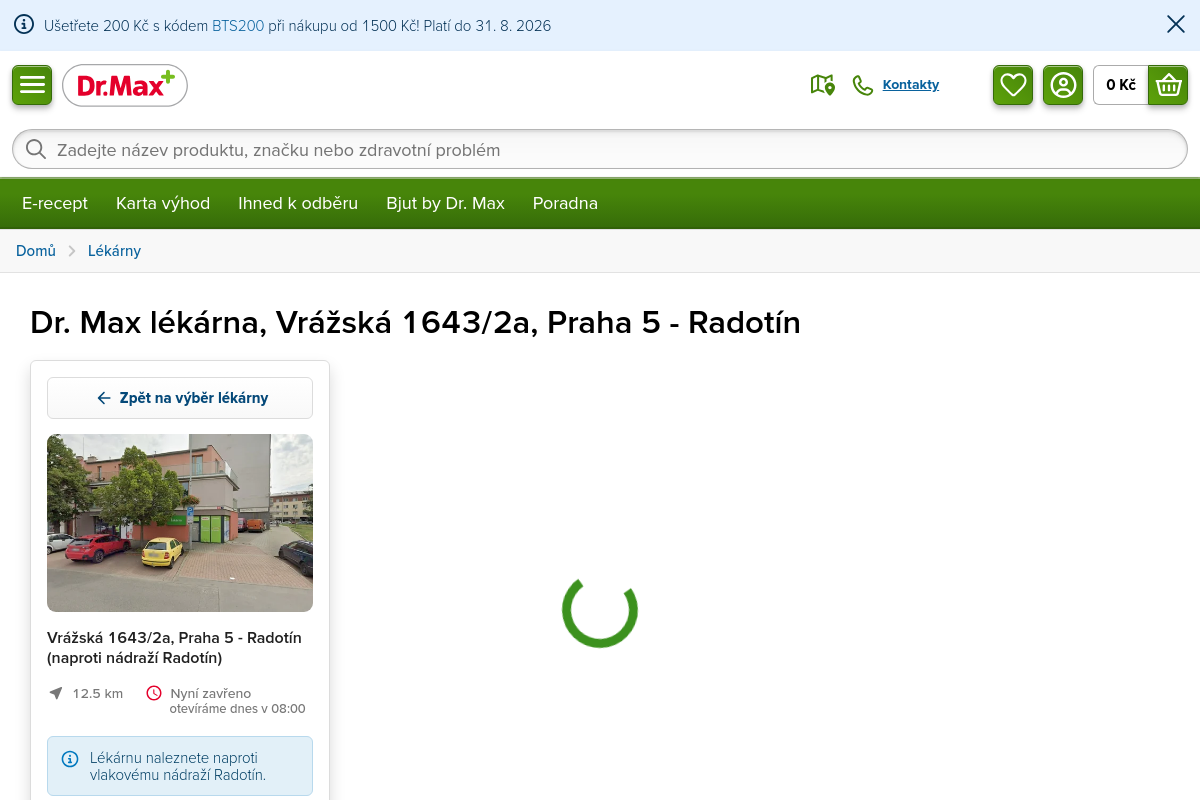Click the 12.5 km distance text
Image resolution: width=1200 pixels, height=800 pixels.
(x=98, y=694)
